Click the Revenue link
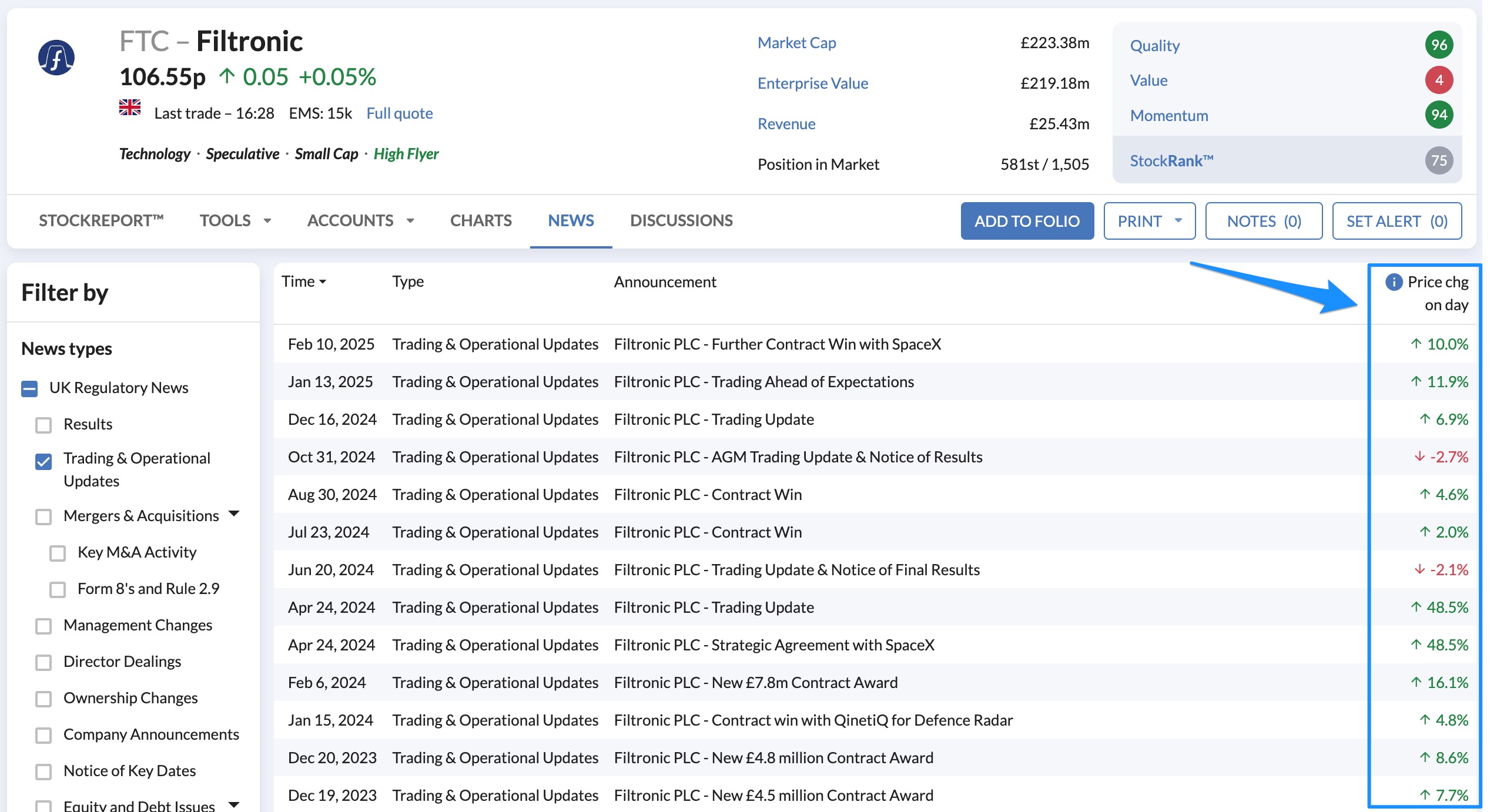Screen dimensions: 1507x812 tap(786, 124)
